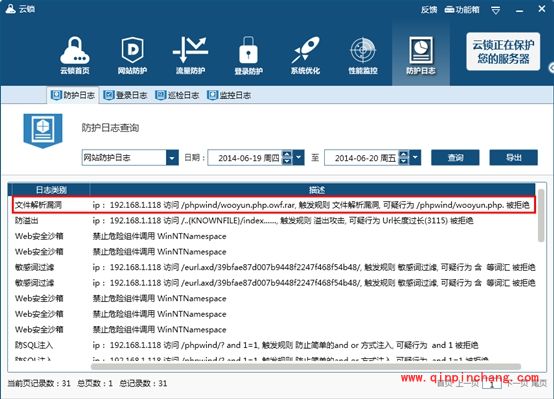This screenshot has height=399, width=554.
Task: Open the title bar dropdown menu arrow
Action: (x=496, y=10)
